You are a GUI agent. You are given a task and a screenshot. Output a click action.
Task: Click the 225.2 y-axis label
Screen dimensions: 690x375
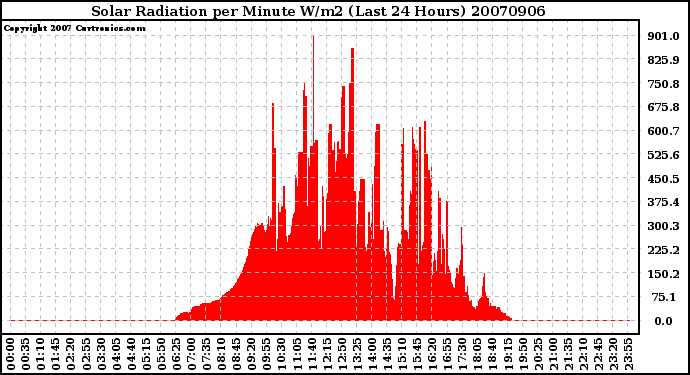tap(663, 250)
